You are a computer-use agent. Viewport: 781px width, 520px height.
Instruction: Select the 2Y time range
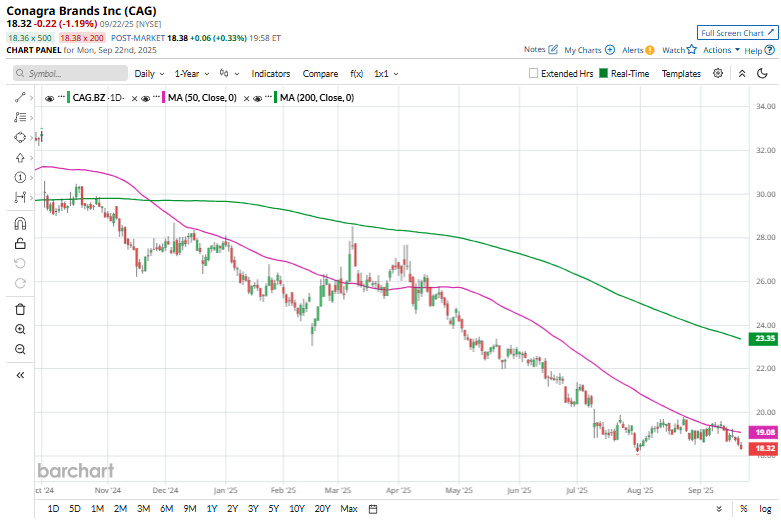click(232, 509)
